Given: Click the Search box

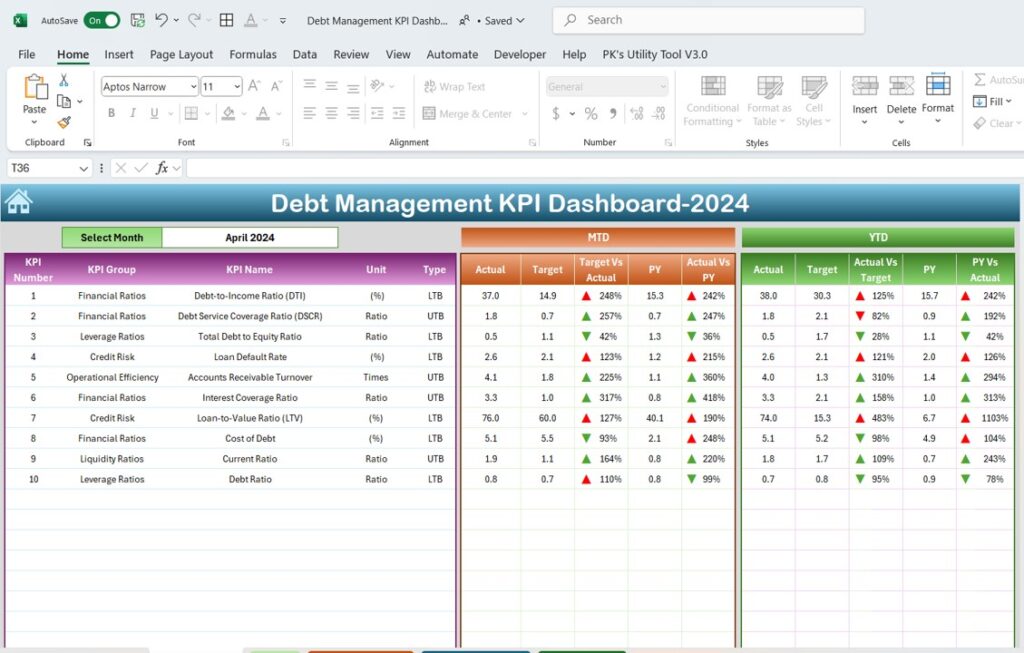Looking at the screenshot, I should [709, 20].
